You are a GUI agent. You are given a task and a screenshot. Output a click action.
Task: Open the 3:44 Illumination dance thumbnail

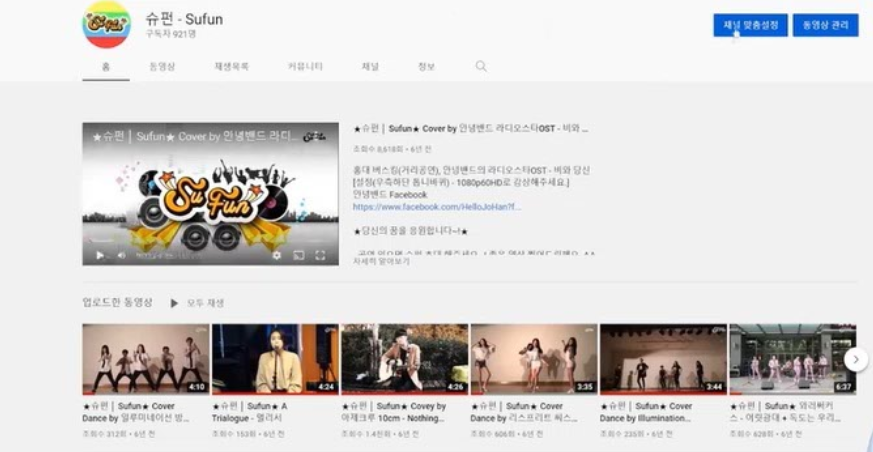(663, 359)
